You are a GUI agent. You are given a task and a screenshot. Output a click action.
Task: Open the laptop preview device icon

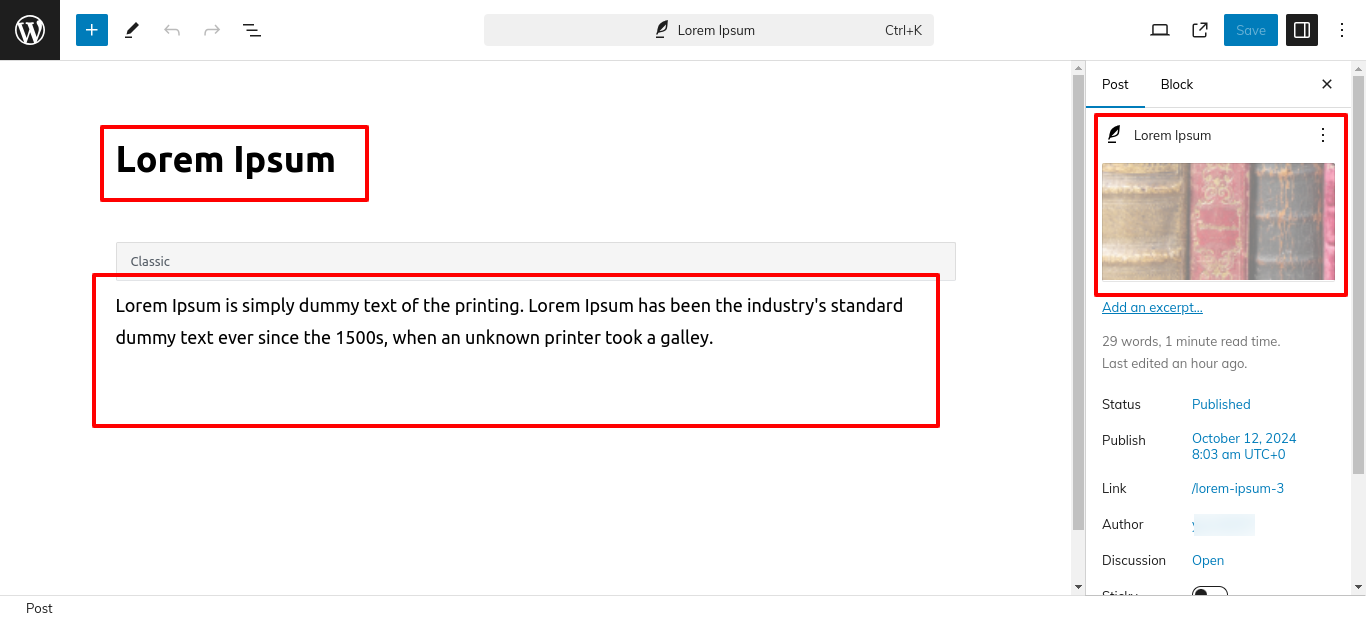[1160, 30]
